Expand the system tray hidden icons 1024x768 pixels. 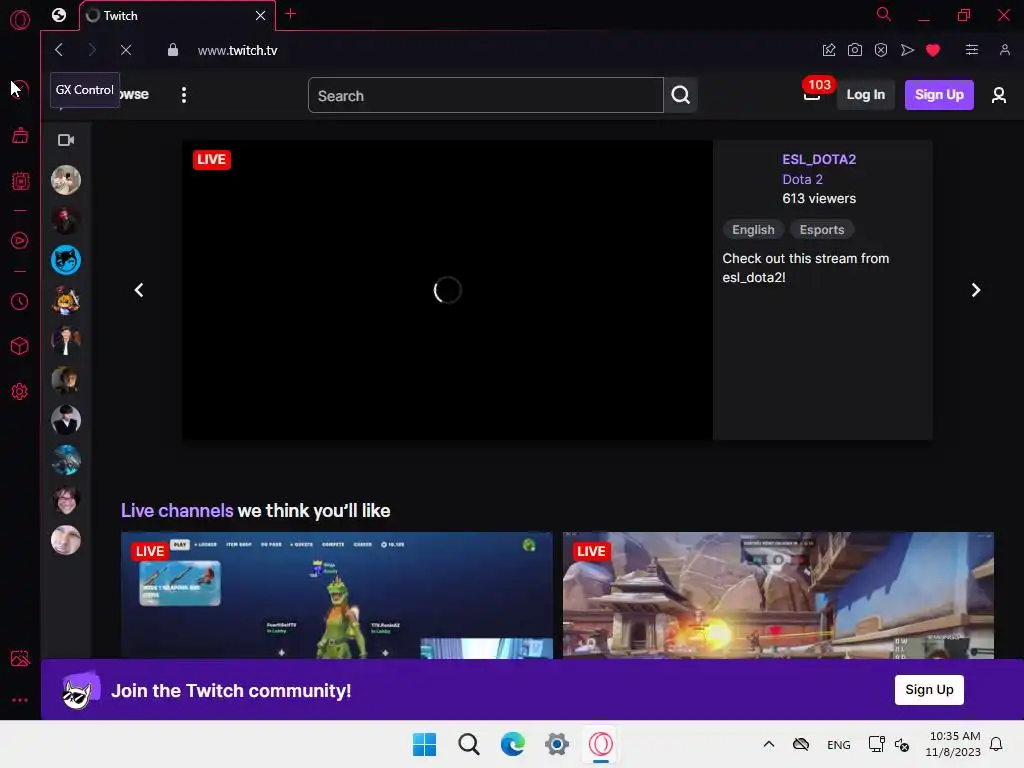pyautogui.click(x=769, y=744)
